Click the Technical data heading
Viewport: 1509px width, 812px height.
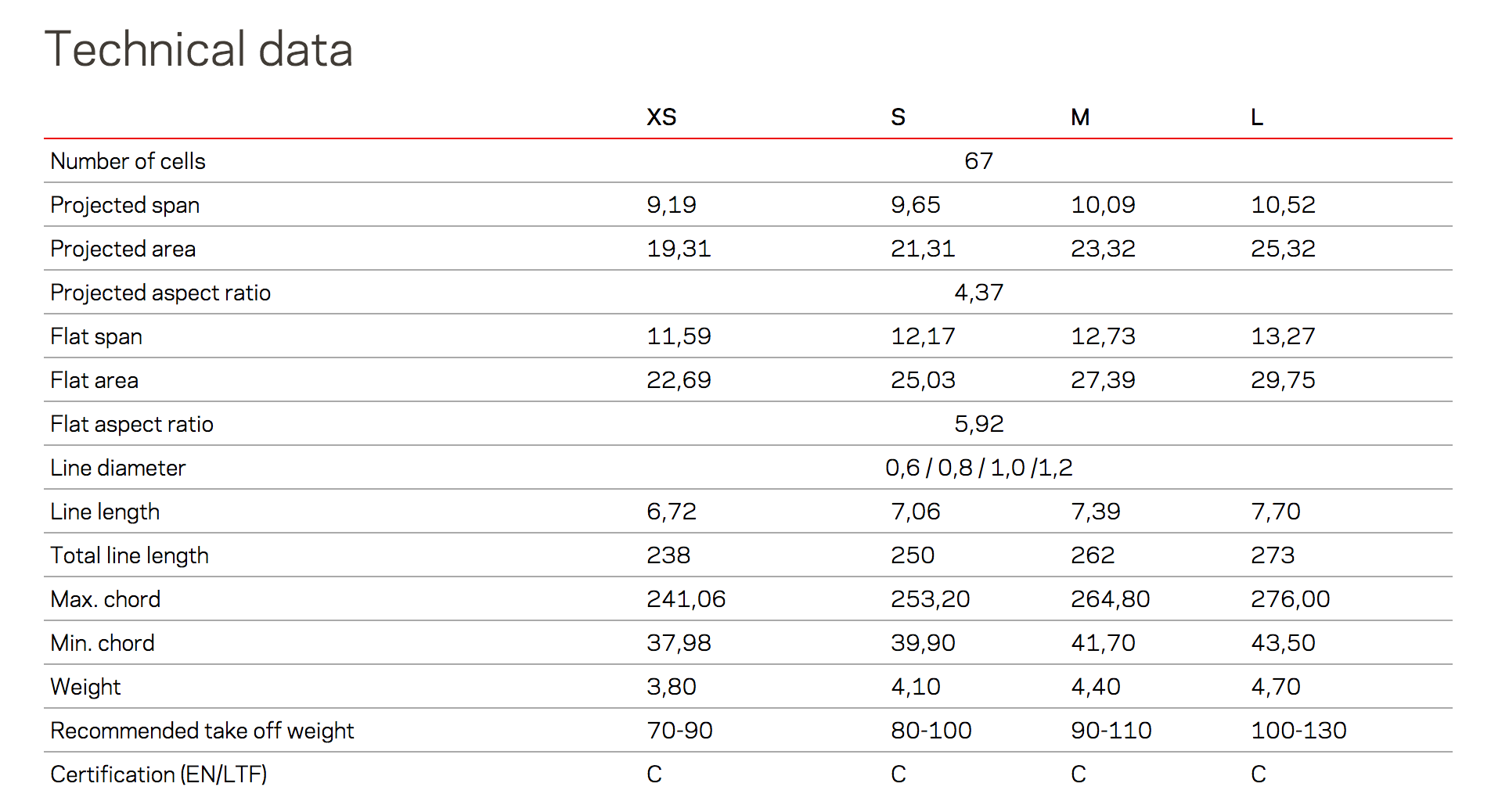coord(199,49)
